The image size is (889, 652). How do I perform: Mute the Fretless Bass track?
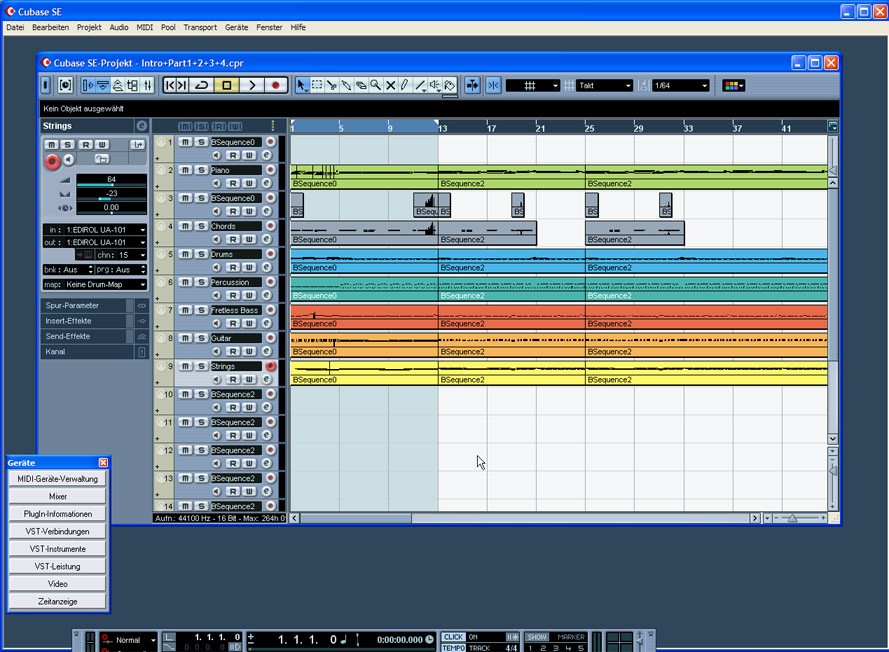click(185, 310)
